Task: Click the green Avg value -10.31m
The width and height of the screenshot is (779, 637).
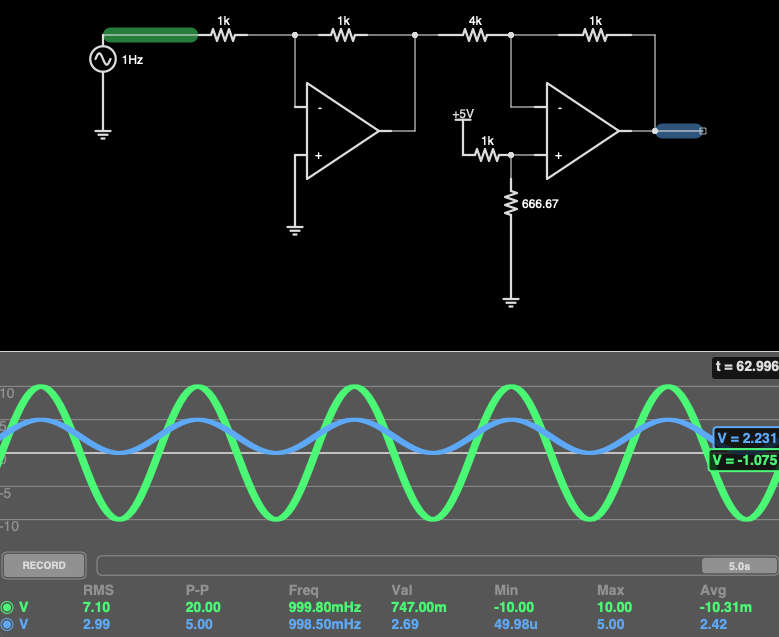Action: click(x=726, y=607)
